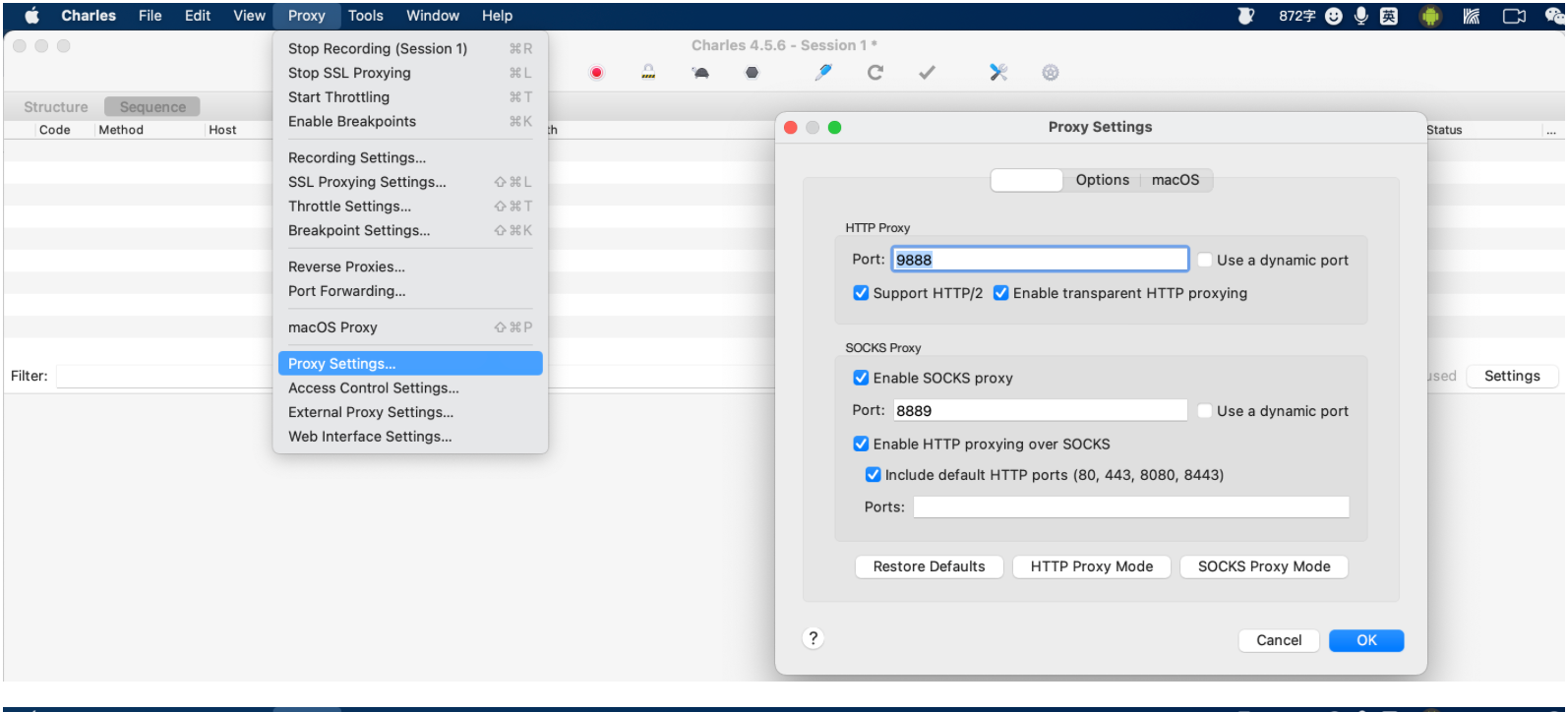Viewport: 1568px width, 712px height.
Task: Open Access Control Settings... menu item
Action: [410, 388]
